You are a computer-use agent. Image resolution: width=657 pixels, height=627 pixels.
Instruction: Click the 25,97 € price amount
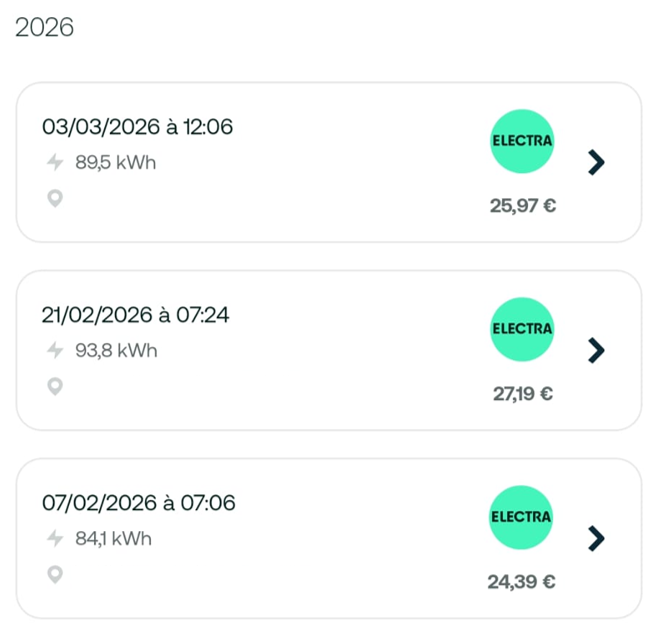click(x=522, y=207)
